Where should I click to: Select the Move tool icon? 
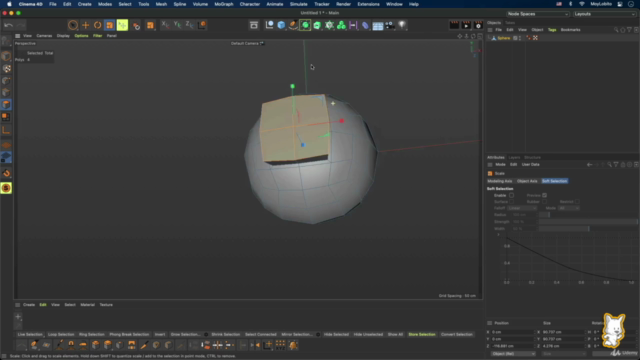click(x=85, y=25)
